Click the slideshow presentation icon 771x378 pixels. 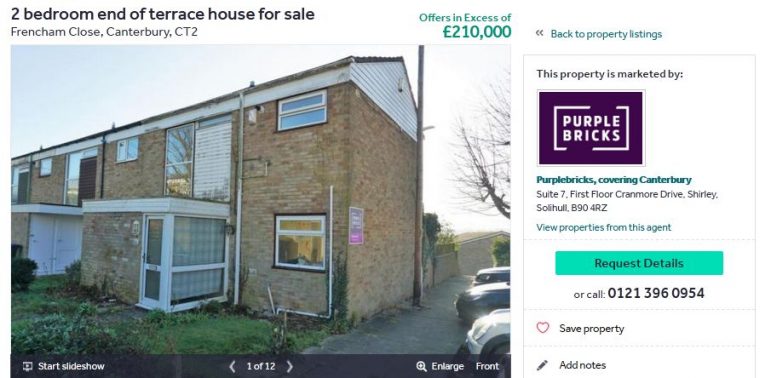pos(28,366)
